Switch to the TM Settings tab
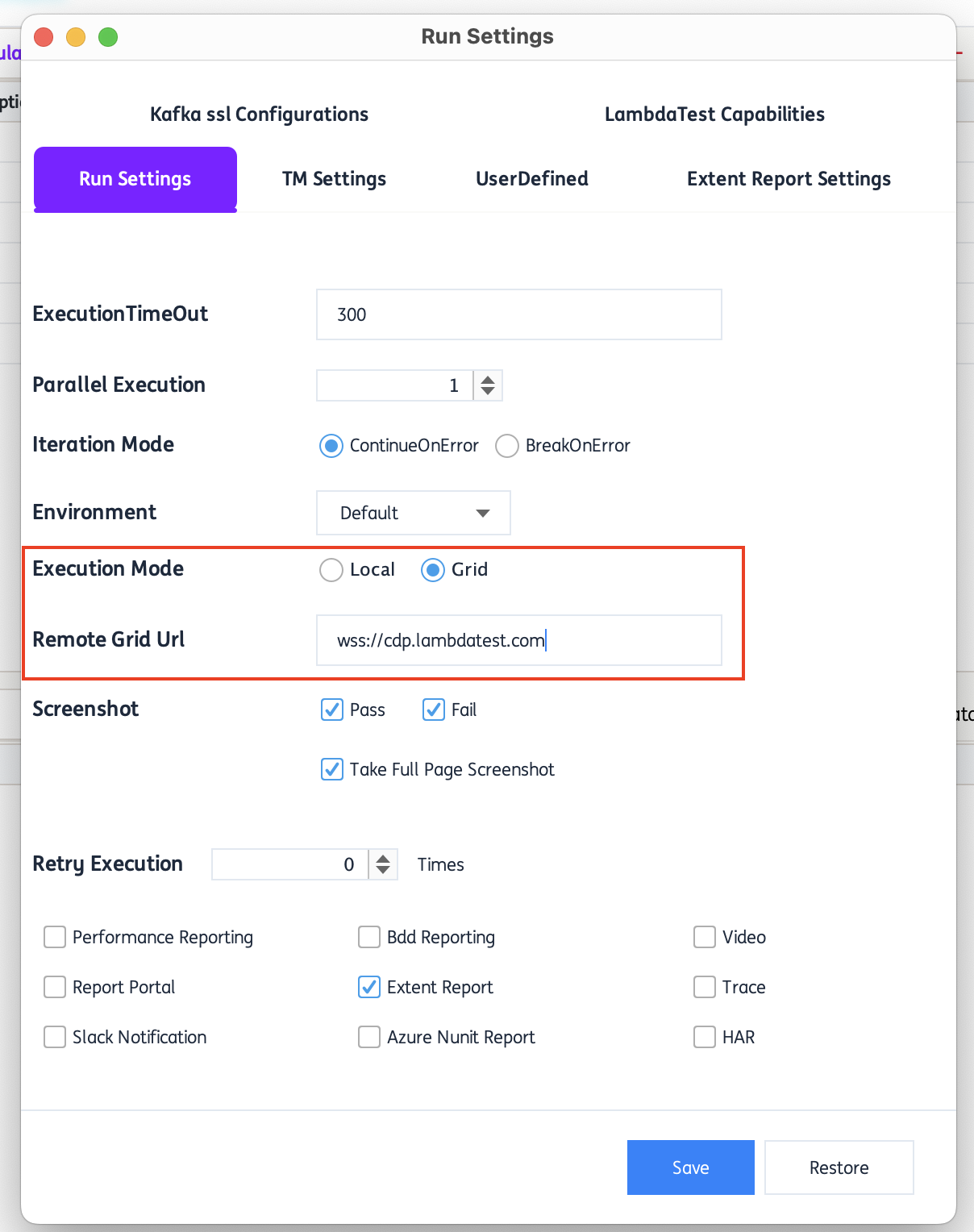 334,179
